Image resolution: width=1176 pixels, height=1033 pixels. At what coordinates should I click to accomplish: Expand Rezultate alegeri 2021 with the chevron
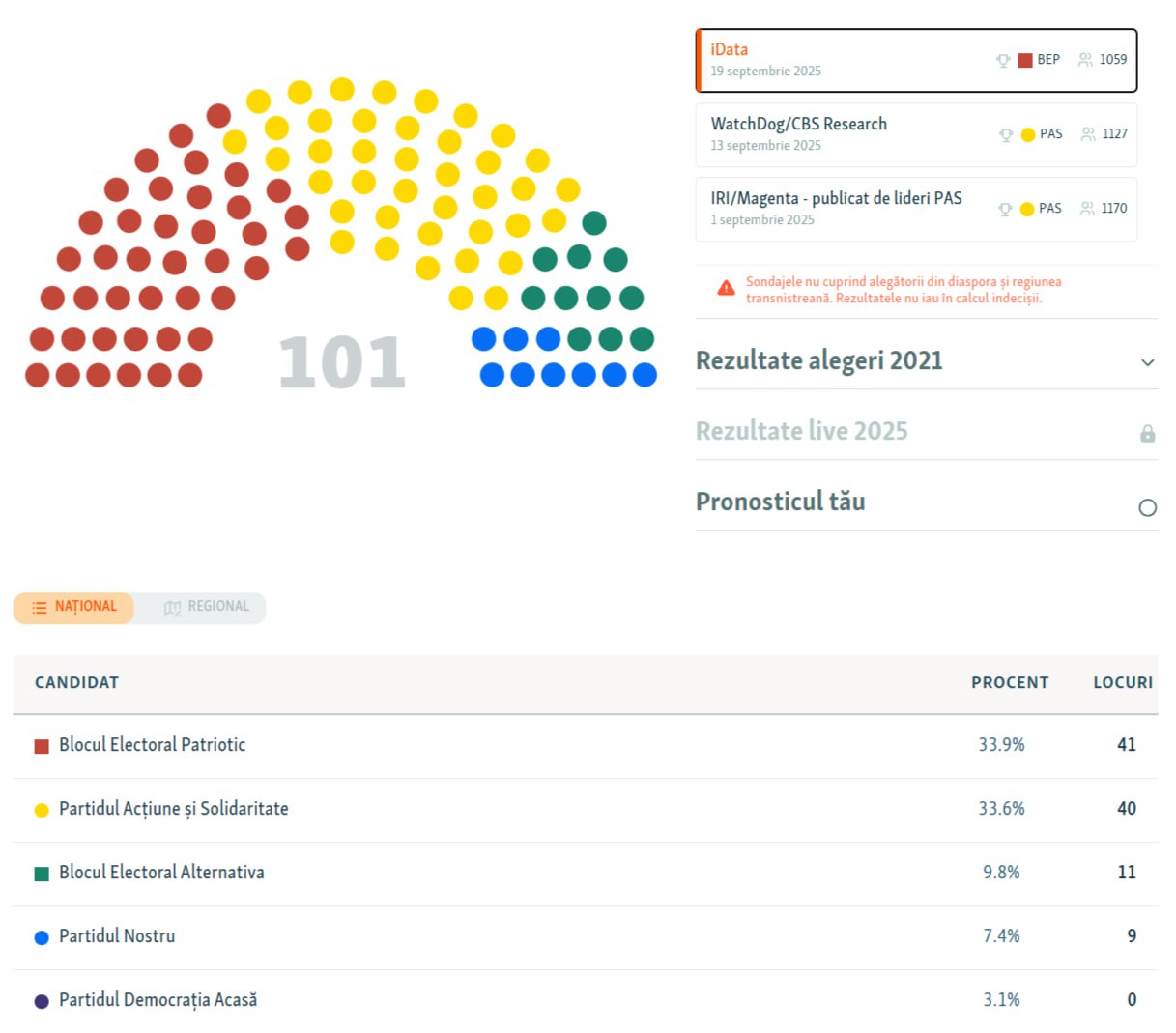tap(1147, 362)
